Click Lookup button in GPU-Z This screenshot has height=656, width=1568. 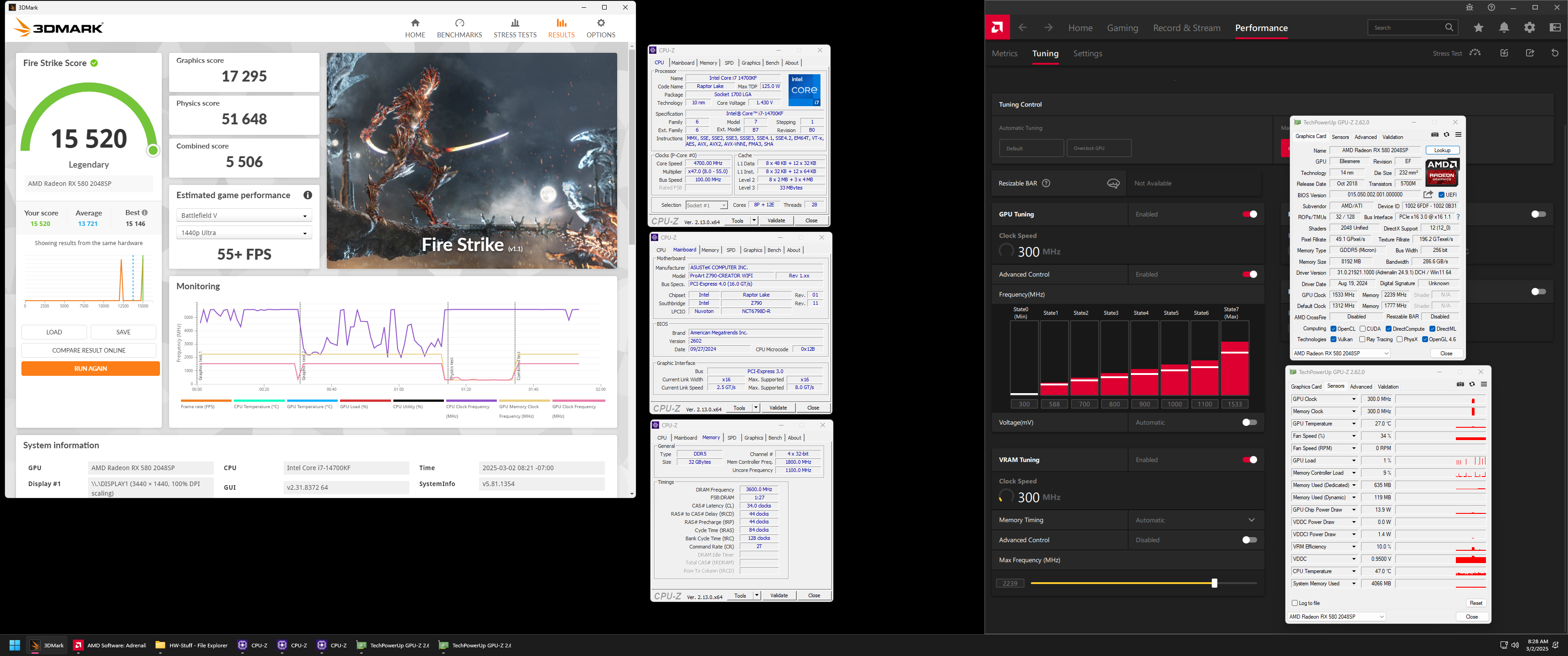1443,150
